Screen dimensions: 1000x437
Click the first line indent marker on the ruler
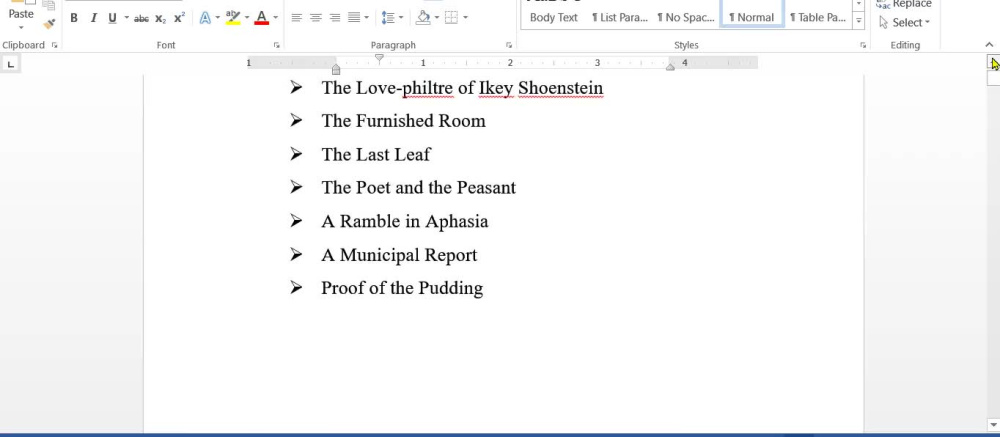pos(379,59)
